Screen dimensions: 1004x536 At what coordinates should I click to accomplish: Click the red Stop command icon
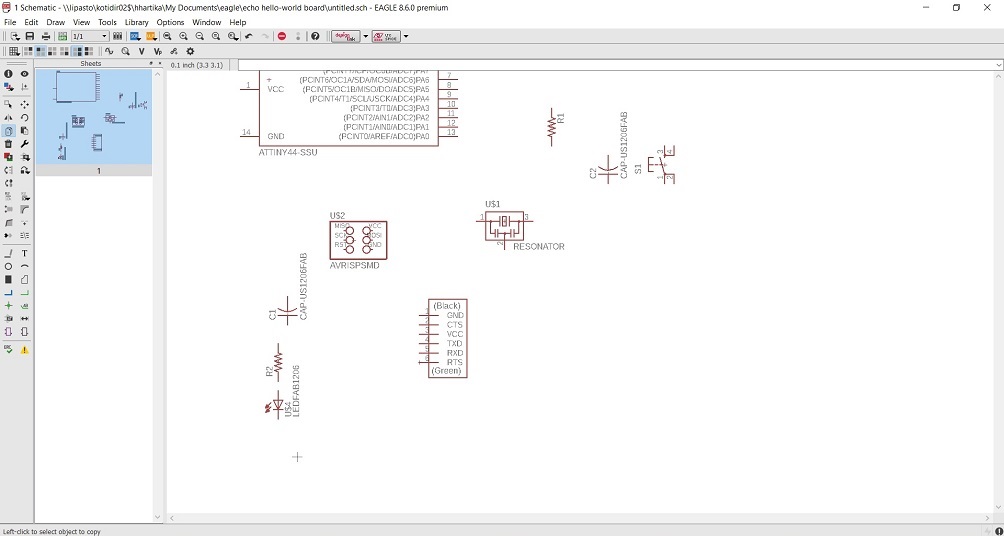(282, 37)
